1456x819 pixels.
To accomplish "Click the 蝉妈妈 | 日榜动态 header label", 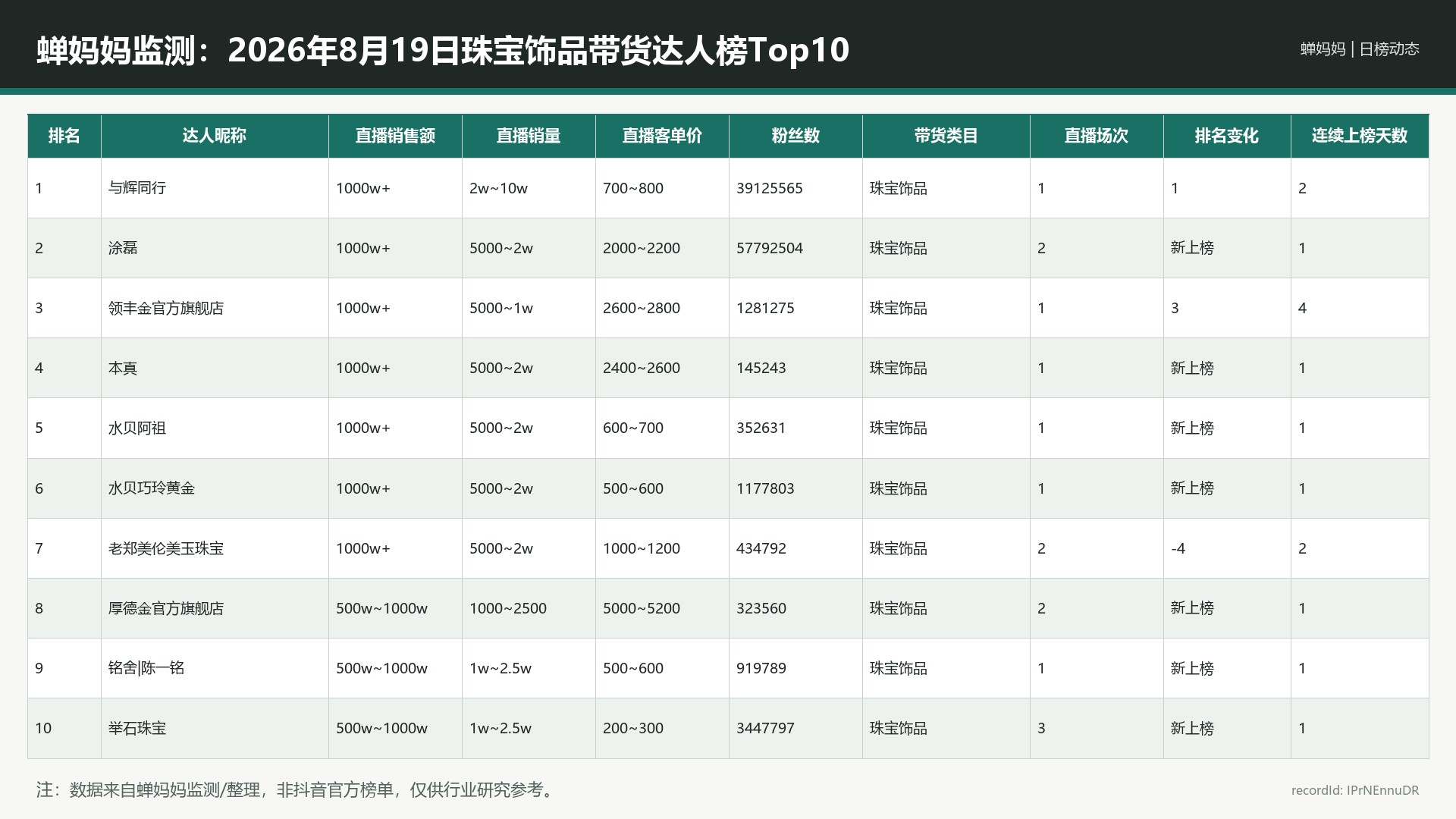I will click(x=1360, y=49).
